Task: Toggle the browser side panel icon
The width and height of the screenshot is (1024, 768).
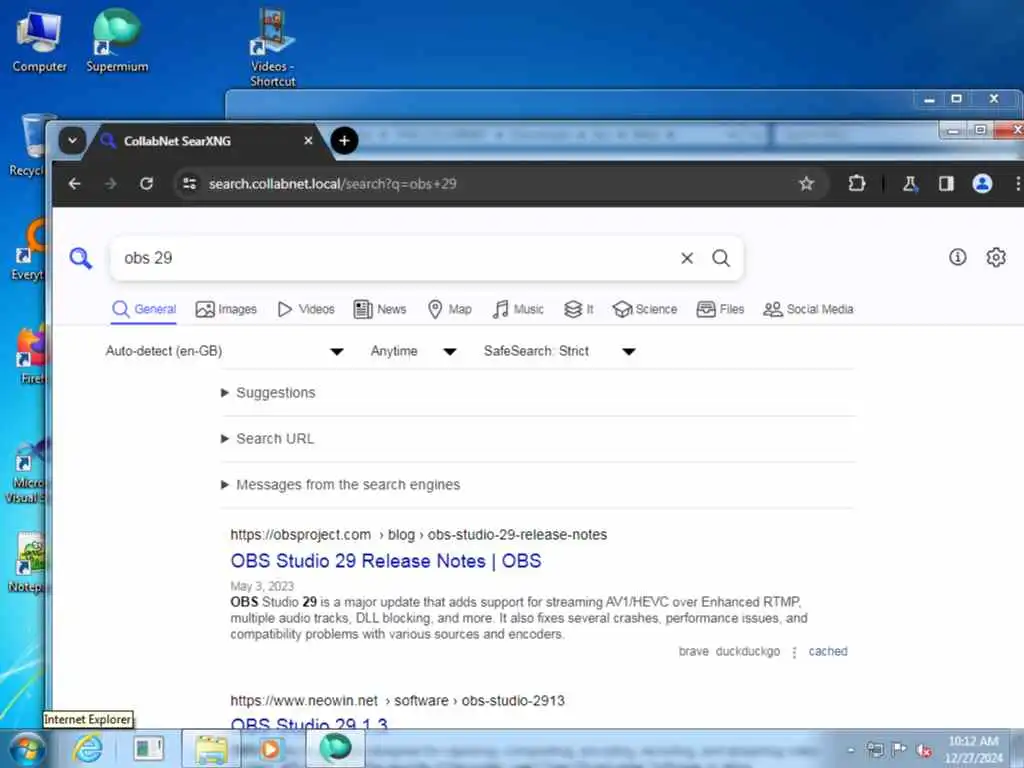Action: click(946, 184)
